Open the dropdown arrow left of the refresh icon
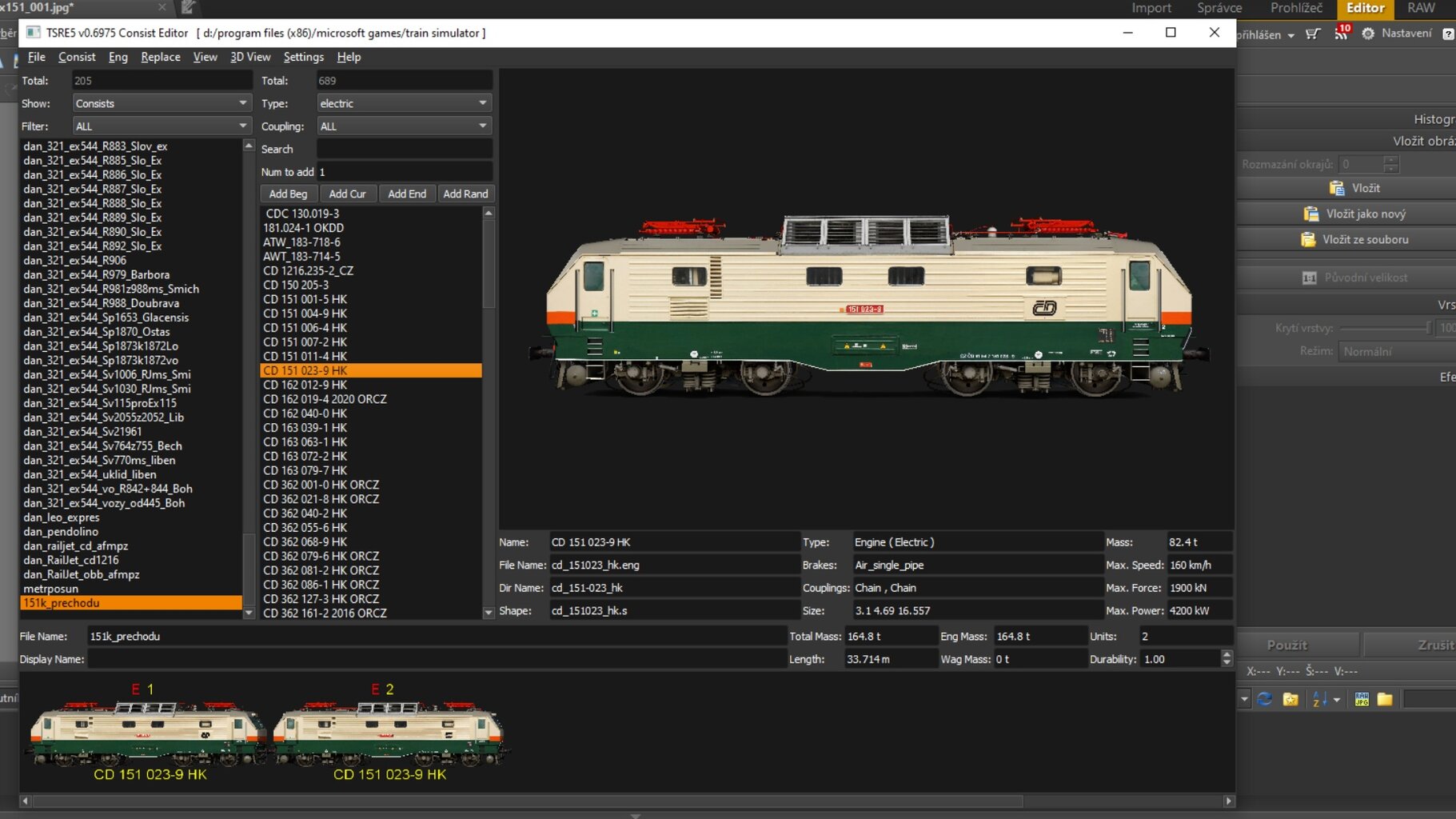The image size is (1456, 819). click(1244, 699)
